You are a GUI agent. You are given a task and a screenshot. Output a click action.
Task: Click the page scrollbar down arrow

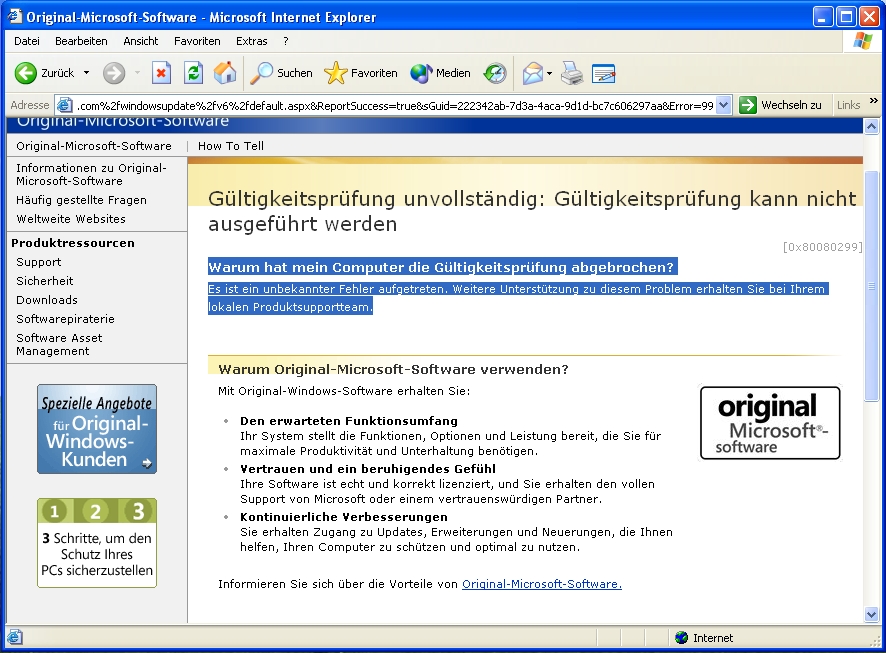pos(871,615)
